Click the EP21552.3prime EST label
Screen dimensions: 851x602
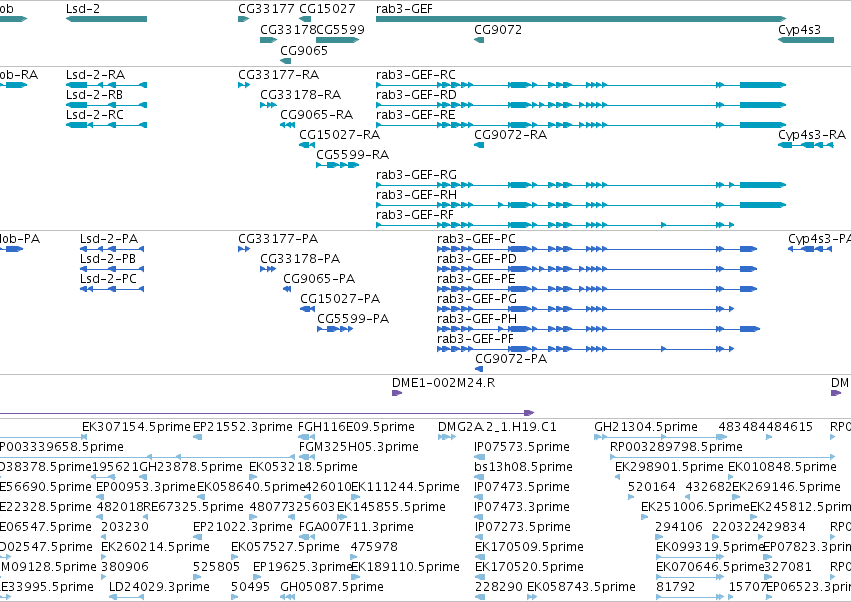point(243,426)
